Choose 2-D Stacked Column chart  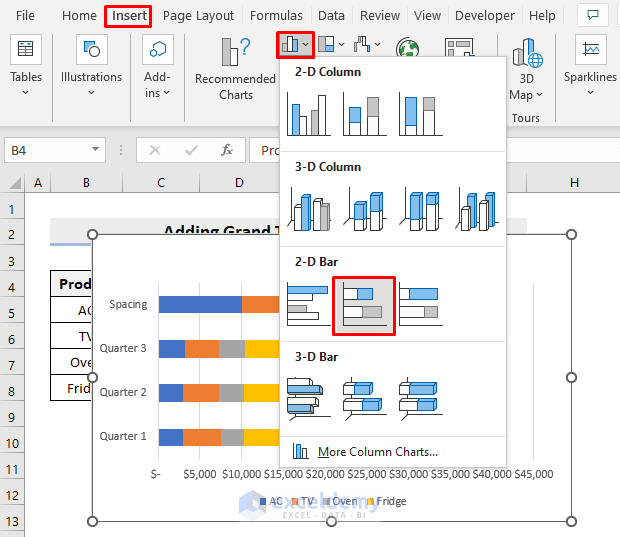click(365, 114)
